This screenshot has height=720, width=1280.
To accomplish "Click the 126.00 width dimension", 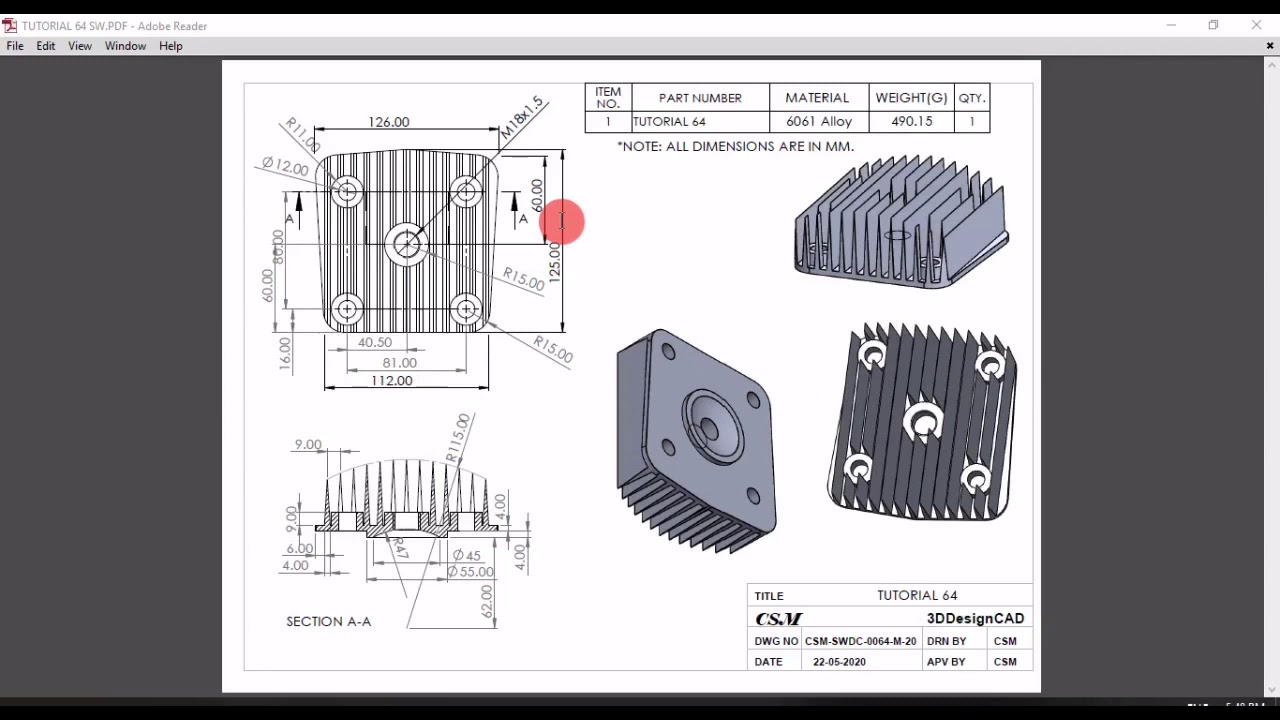I will 389,122.
